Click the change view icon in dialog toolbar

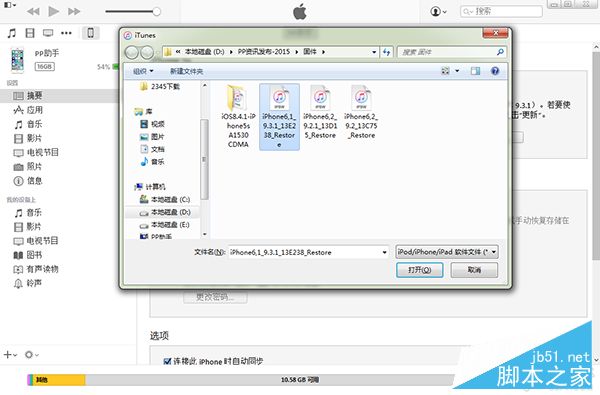pyautogui.click(x=445, y=71)
